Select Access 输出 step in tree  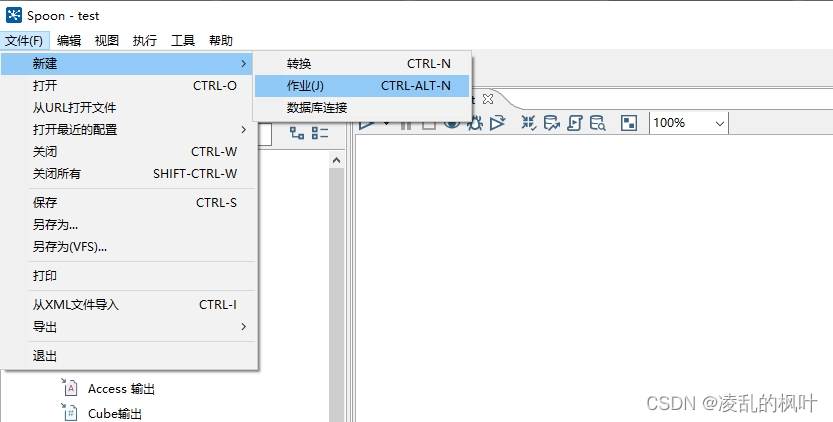[120, 389]
